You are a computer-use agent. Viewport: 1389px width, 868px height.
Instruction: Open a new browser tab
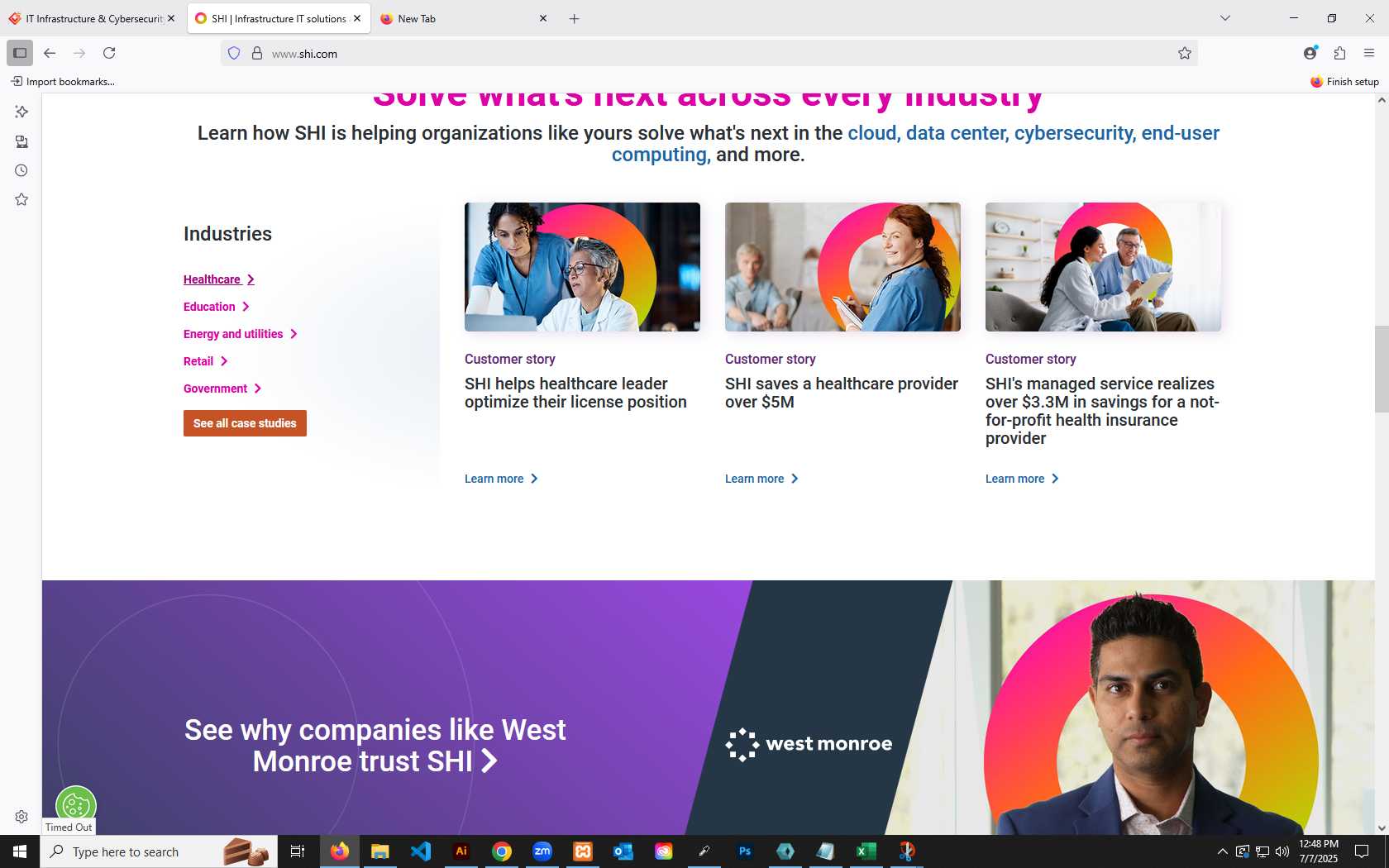point(574,18)
